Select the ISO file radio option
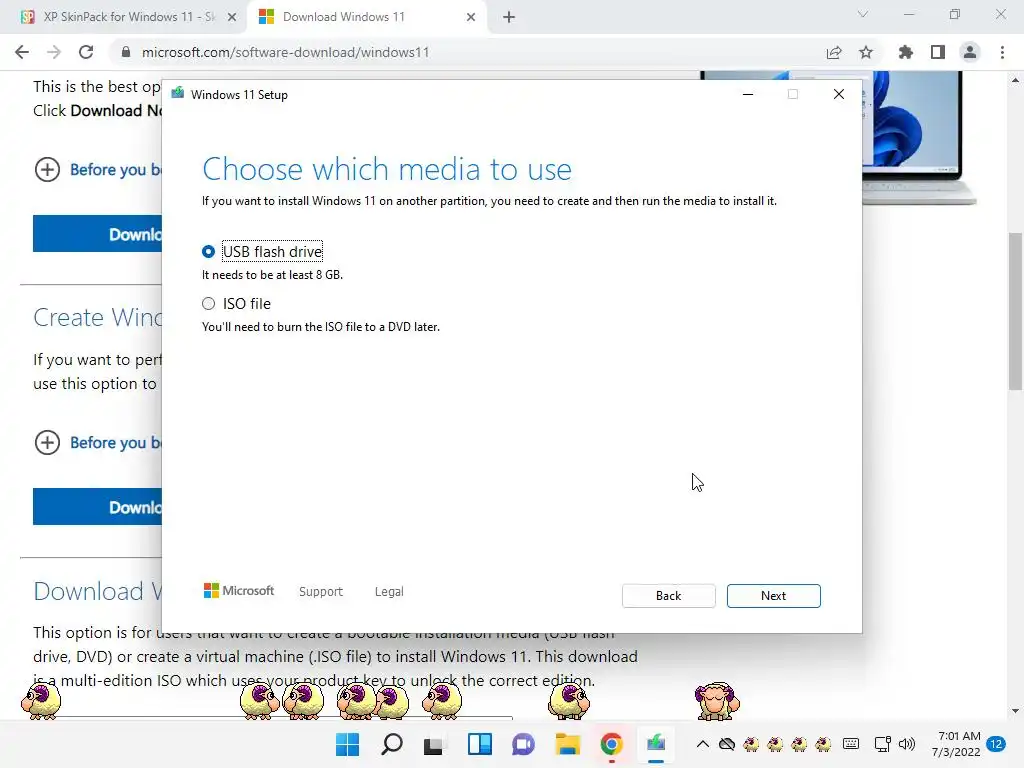 coord(208,304)
